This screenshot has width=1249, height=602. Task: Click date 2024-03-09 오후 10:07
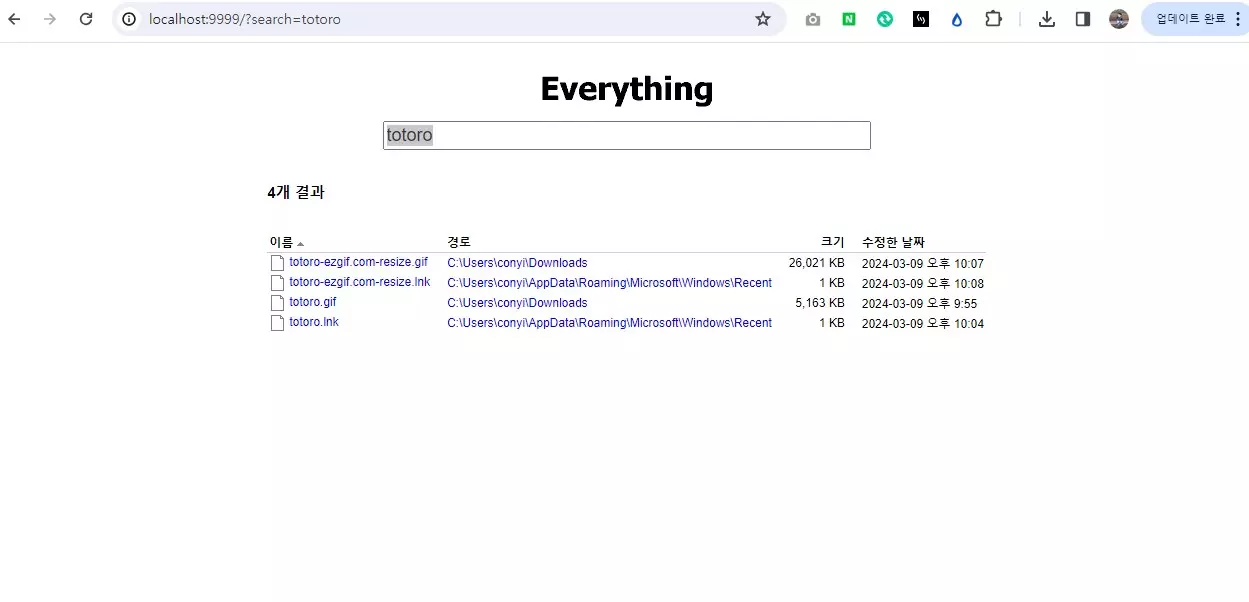[923, 263]
